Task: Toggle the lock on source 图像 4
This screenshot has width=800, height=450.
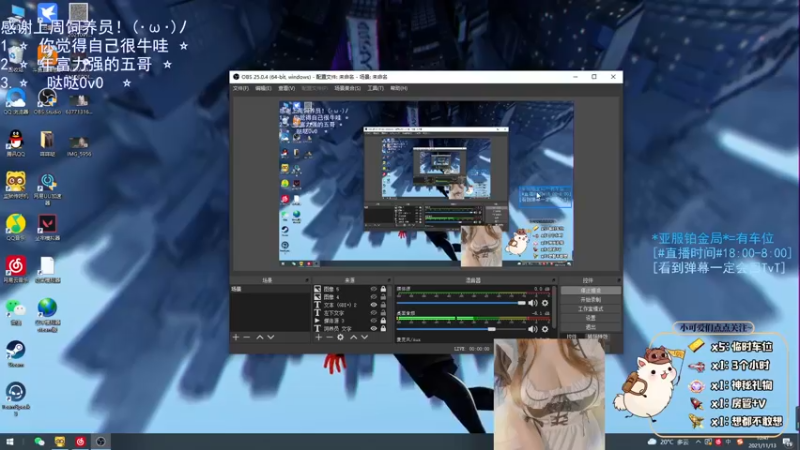Action: (x=383, y=297)
